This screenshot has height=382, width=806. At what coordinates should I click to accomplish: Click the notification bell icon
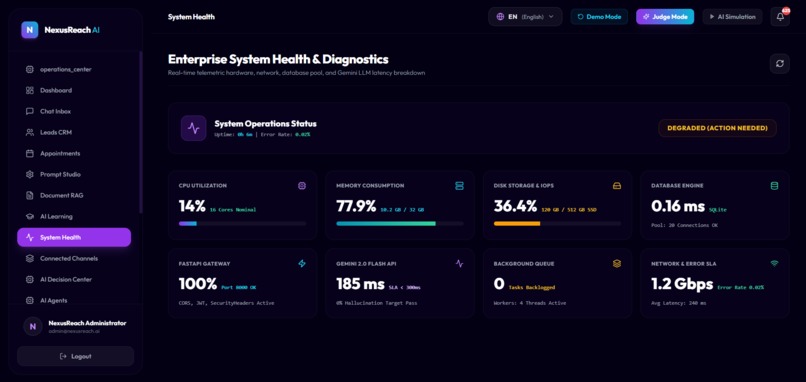pyautogui.click(x=780, y=17)
